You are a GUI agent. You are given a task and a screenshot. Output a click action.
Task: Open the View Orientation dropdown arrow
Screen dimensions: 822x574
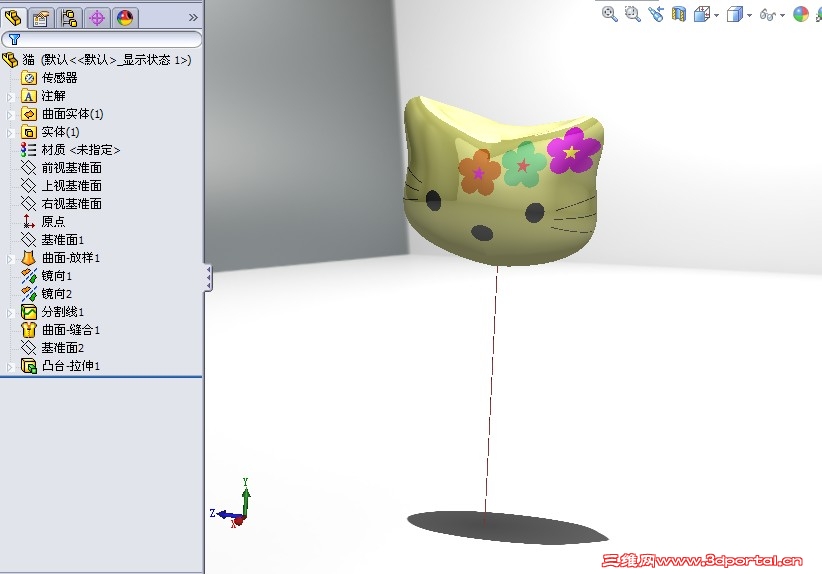pyautogui.click(x=717, y=16)
